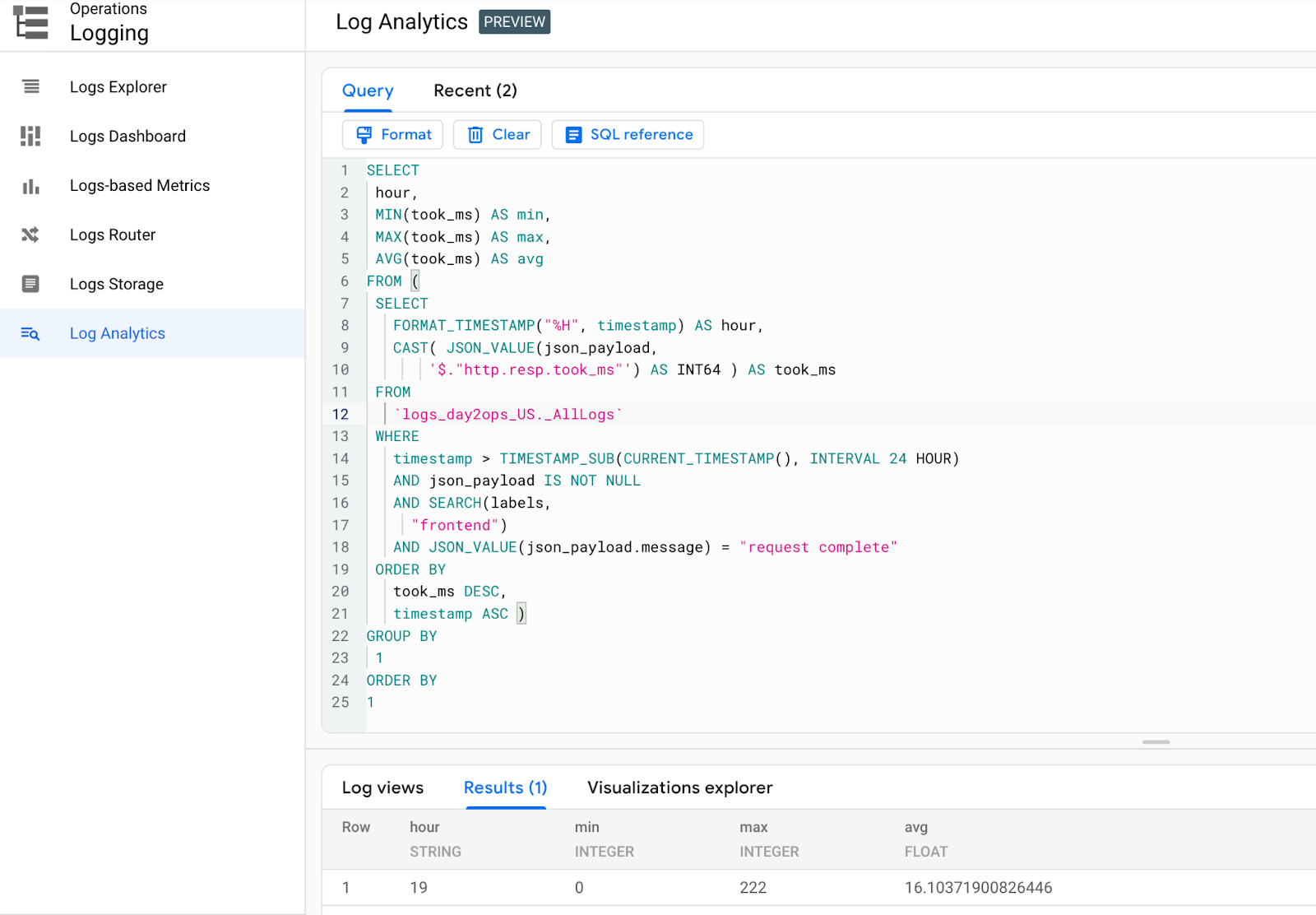Image resolution: width=1316 pixels, height=915 pixels.
Task: Open the Visualizations explorer tab
Action: coord(680,787)
